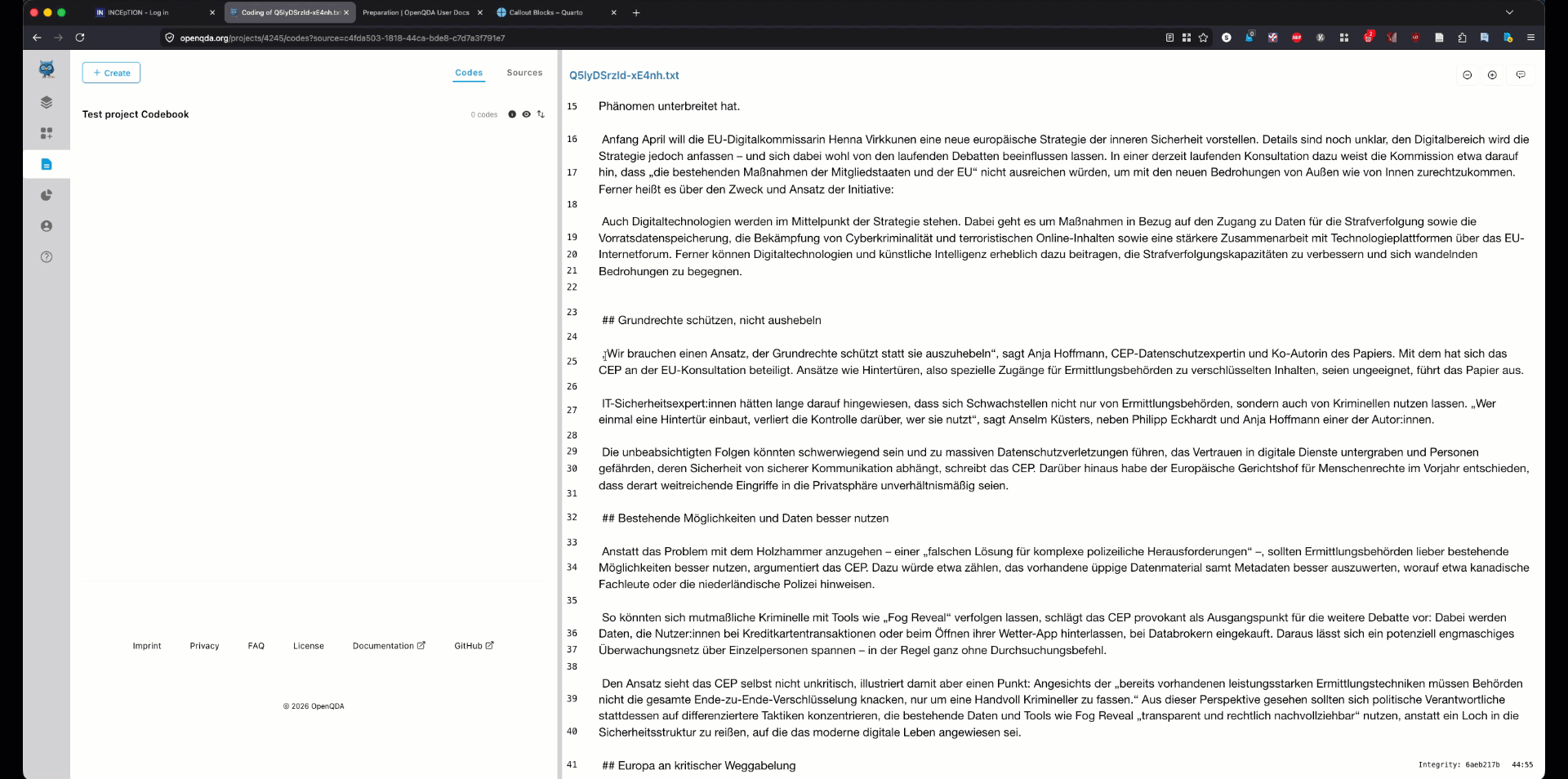Open the GitHub external link

coord(474,646)
